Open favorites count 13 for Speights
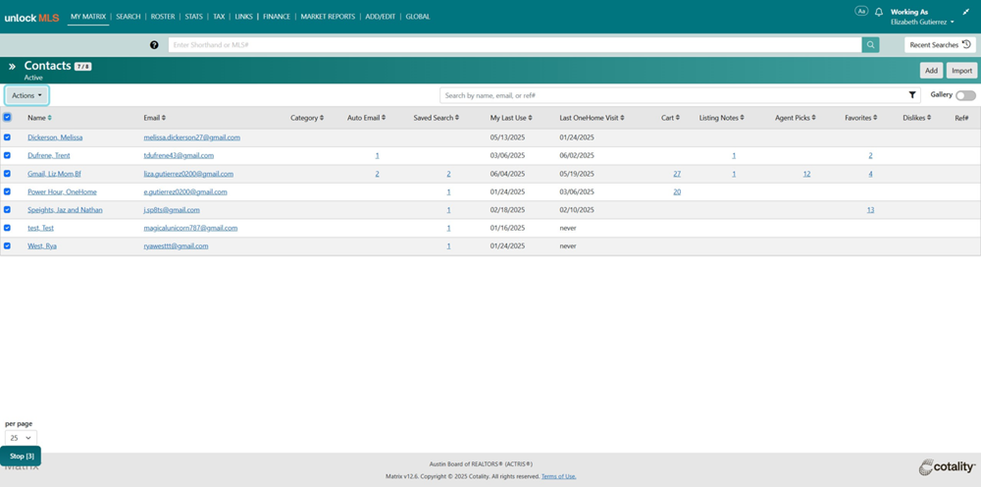 point(870,210)
